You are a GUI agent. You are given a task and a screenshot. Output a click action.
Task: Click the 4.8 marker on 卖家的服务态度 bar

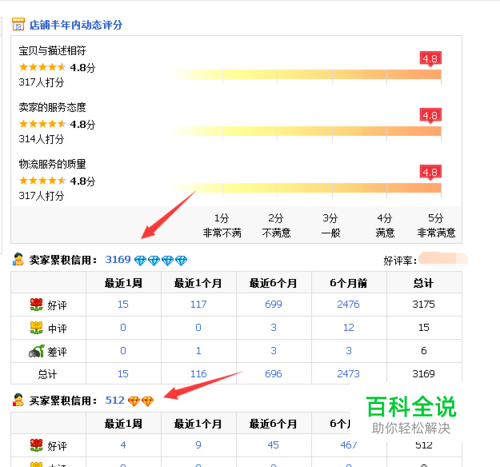click(x=430, y=116)
